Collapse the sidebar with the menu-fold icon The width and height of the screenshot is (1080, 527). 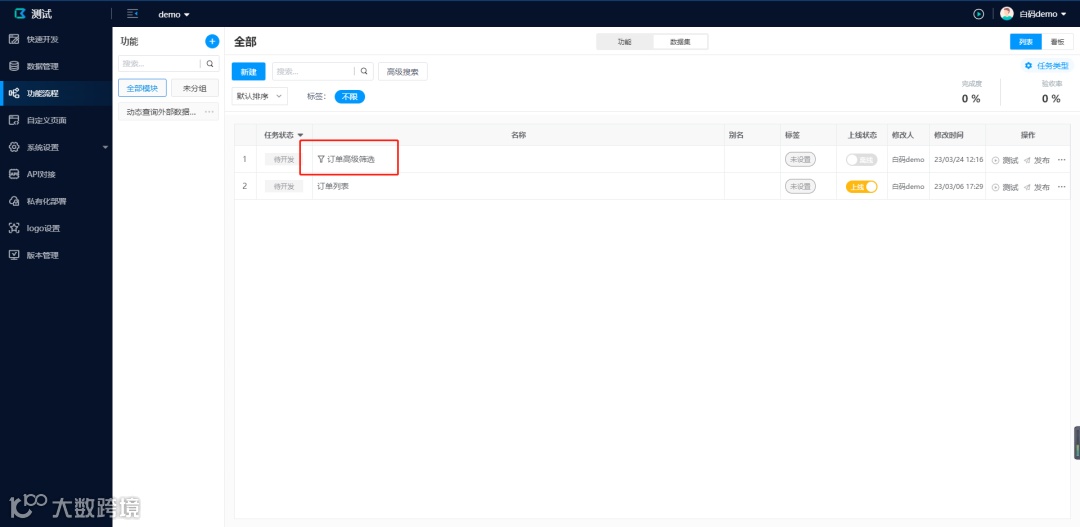[x=133, y=14]
